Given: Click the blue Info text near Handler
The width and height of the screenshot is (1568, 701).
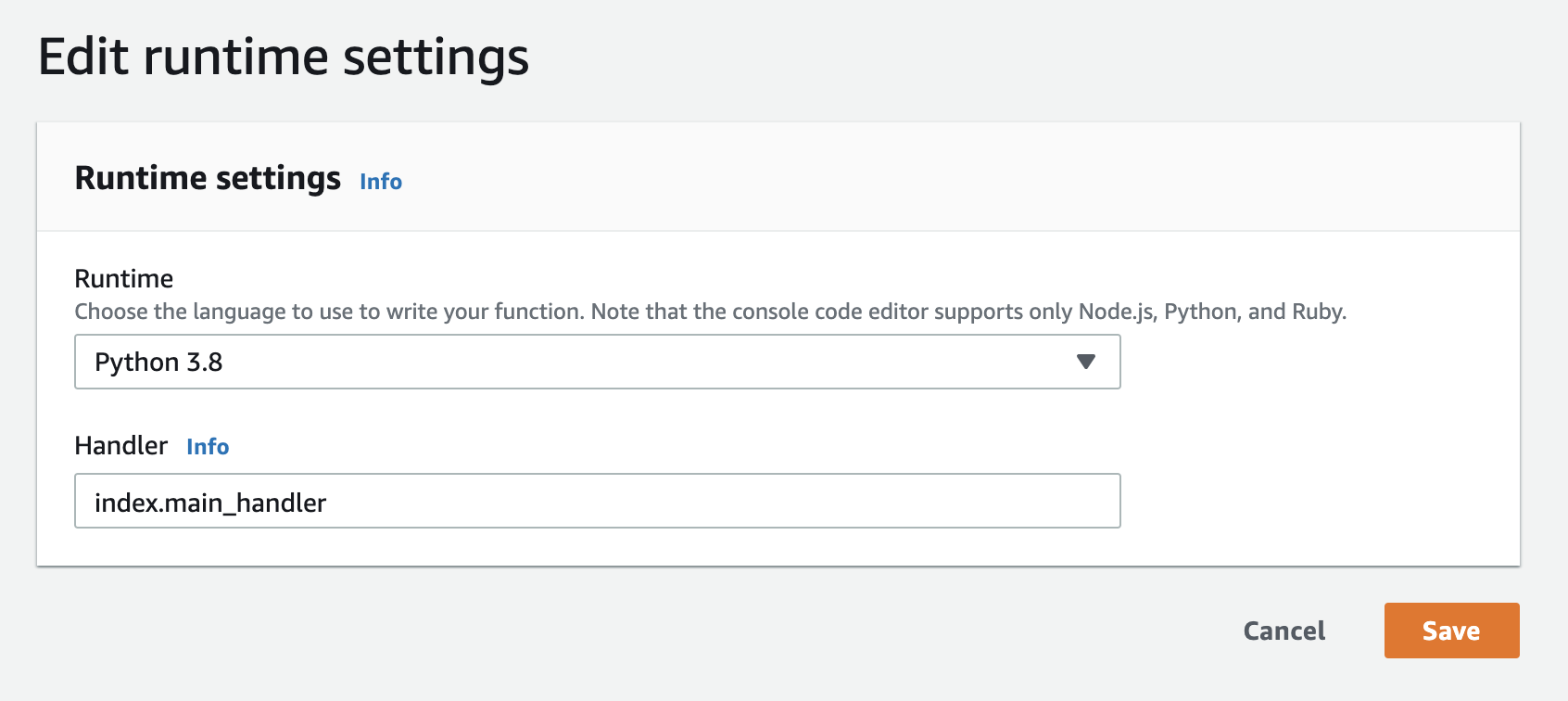Looking at the screenshot, I should coord(209,447).
